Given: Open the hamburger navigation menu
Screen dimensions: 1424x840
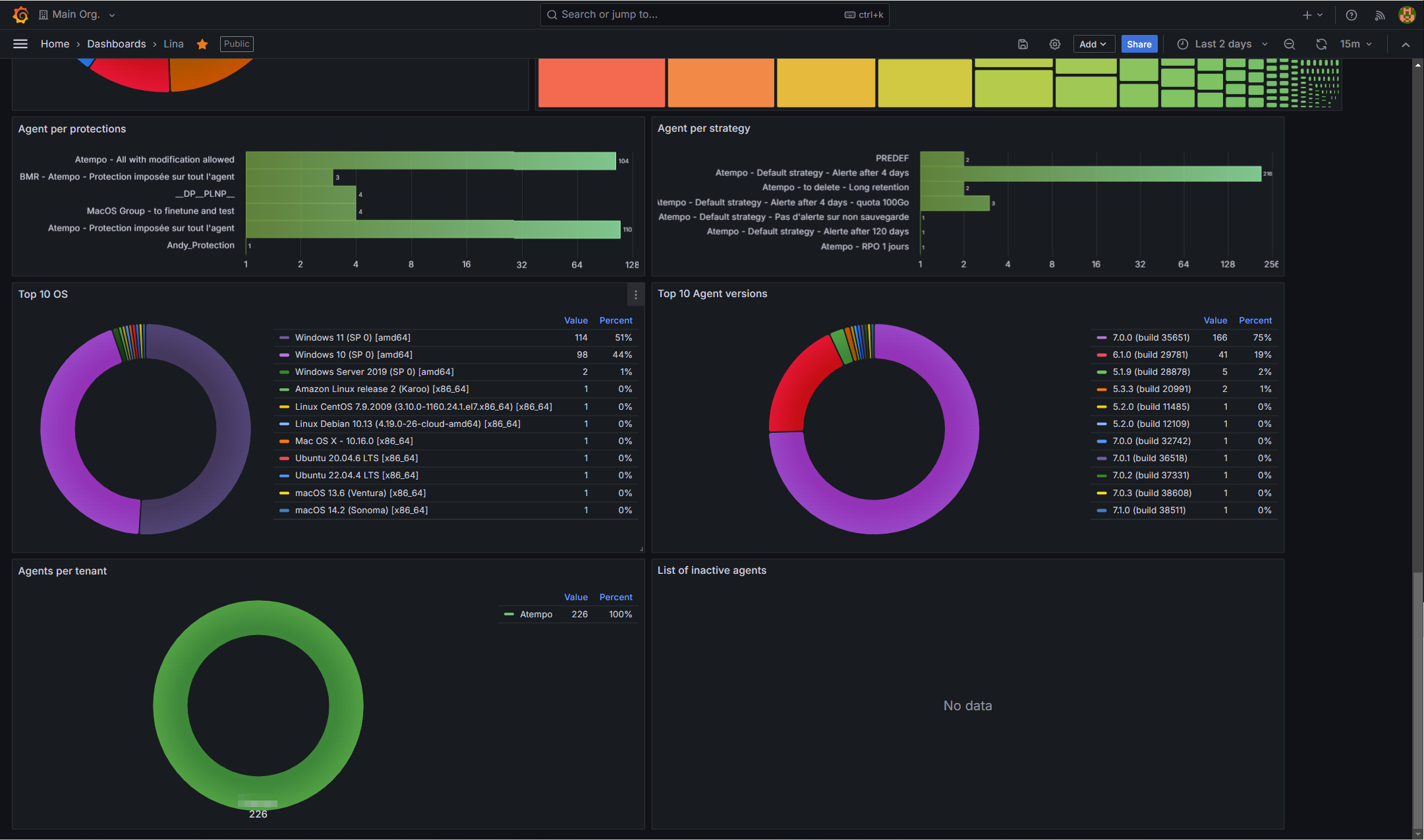Looking at the screenshot, I should click(20, 44).
